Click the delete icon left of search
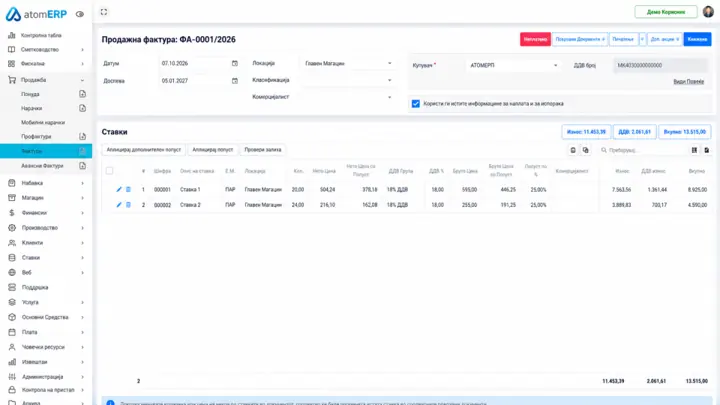The image size is (720, 405). (x=573, y=150)
